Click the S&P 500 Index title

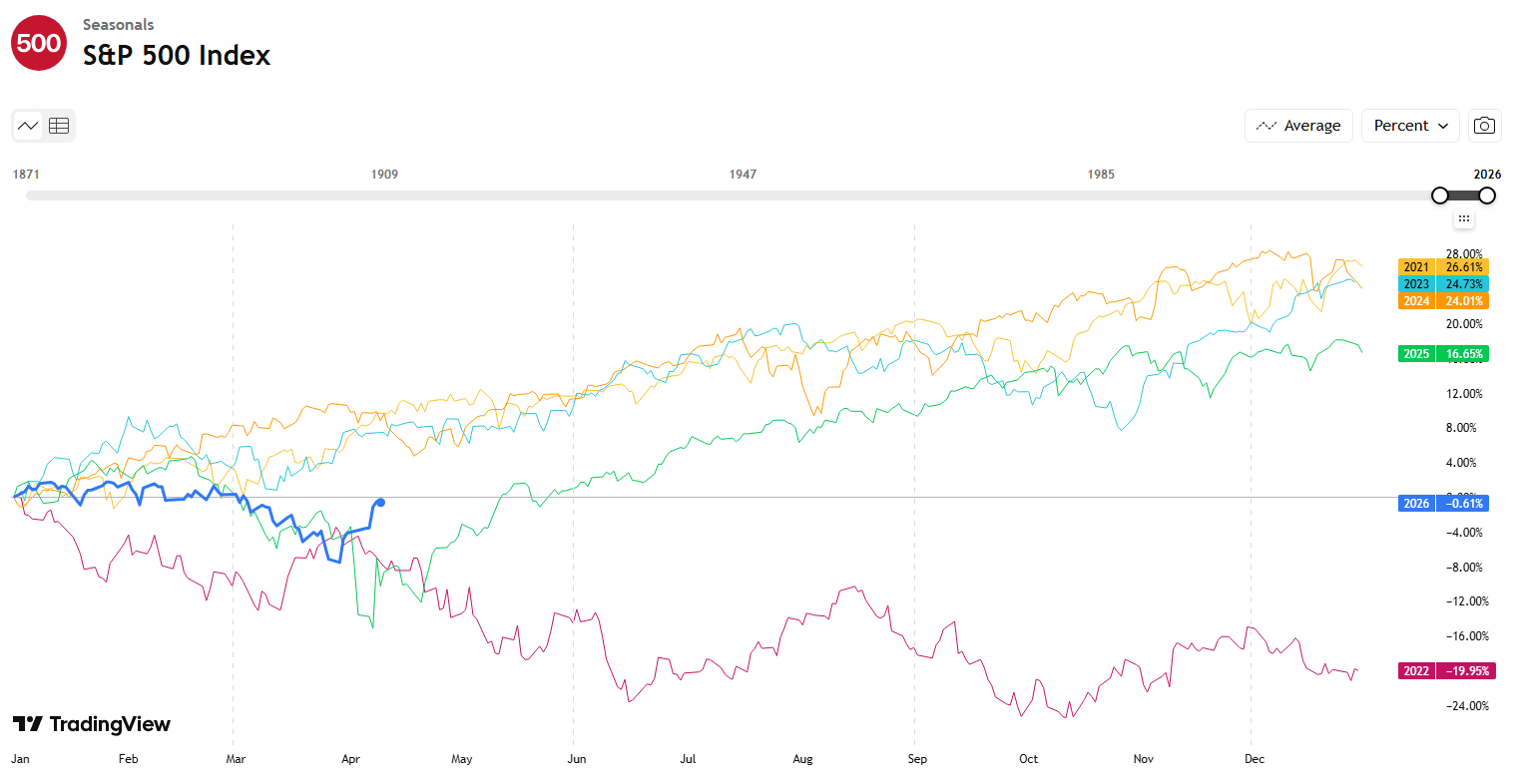[177, 56]
